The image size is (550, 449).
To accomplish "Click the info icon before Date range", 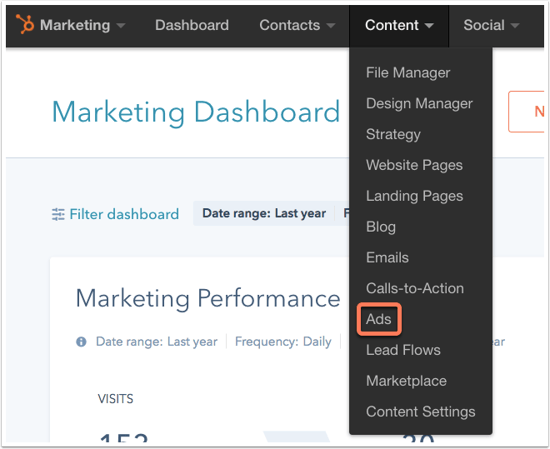I will tap(81, 342).
